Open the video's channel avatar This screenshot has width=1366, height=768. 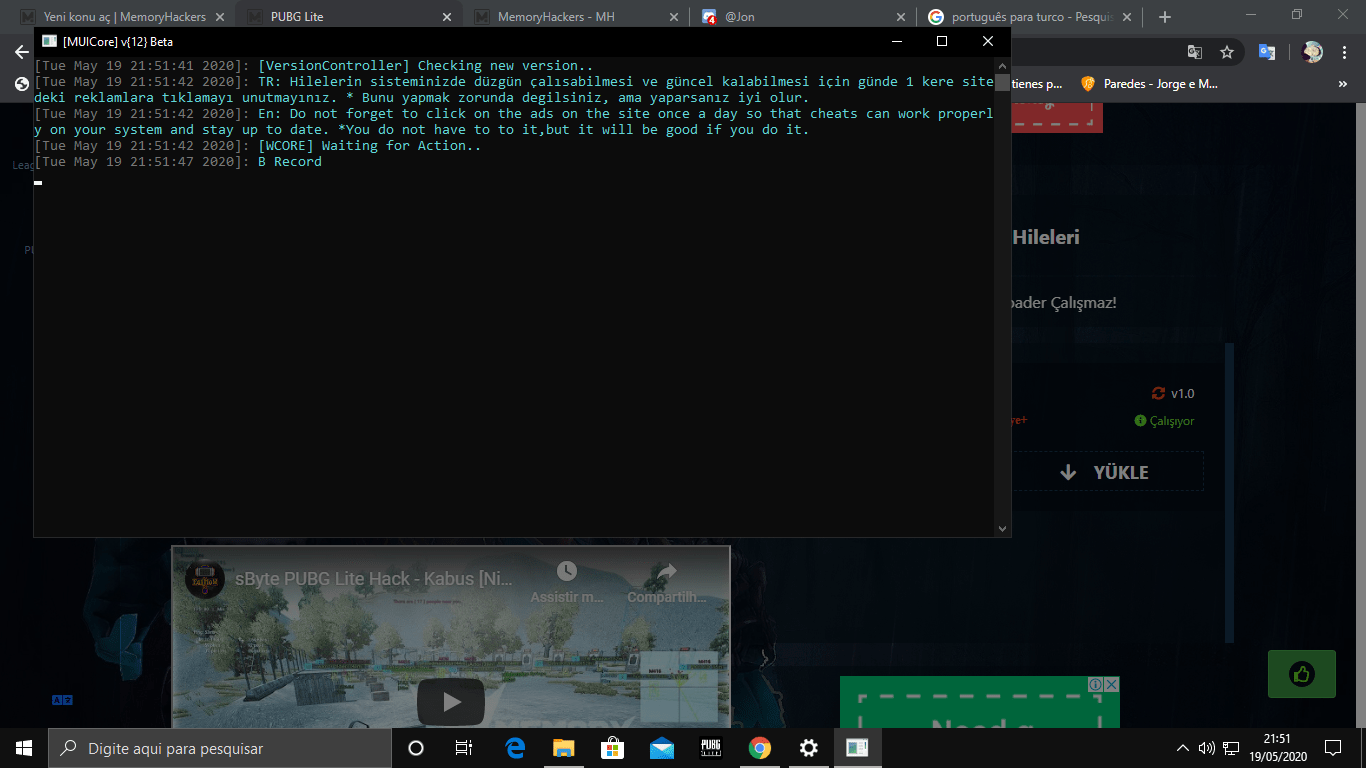coord(205,580)
